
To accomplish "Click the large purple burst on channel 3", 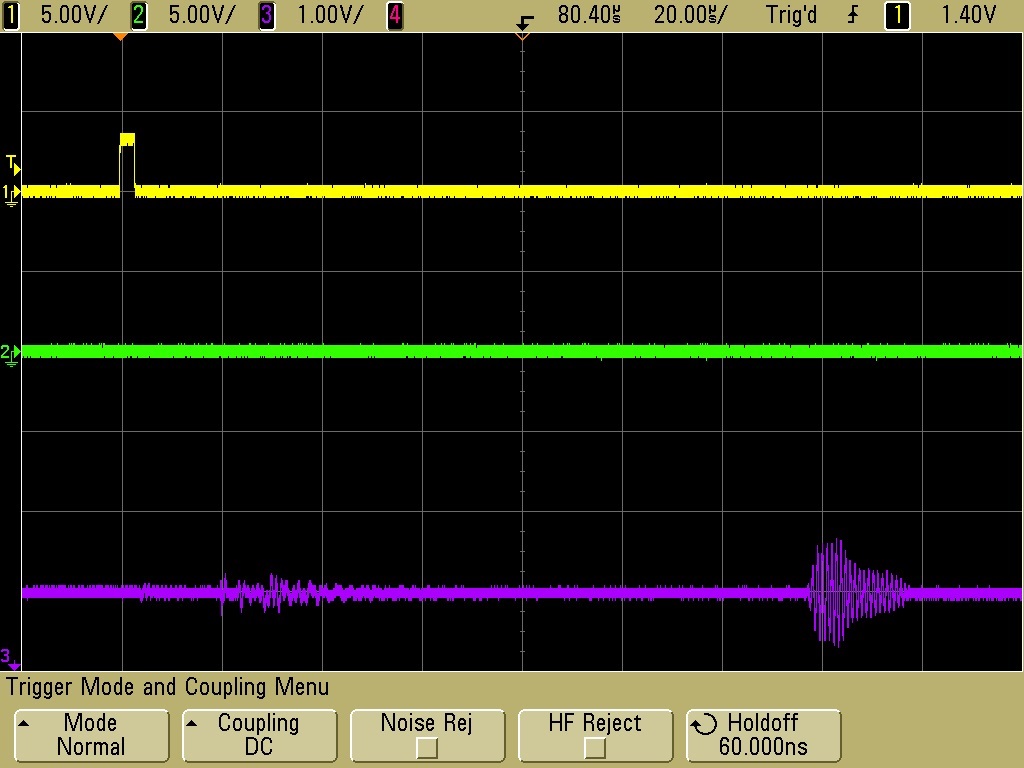I will click(857, 593).
